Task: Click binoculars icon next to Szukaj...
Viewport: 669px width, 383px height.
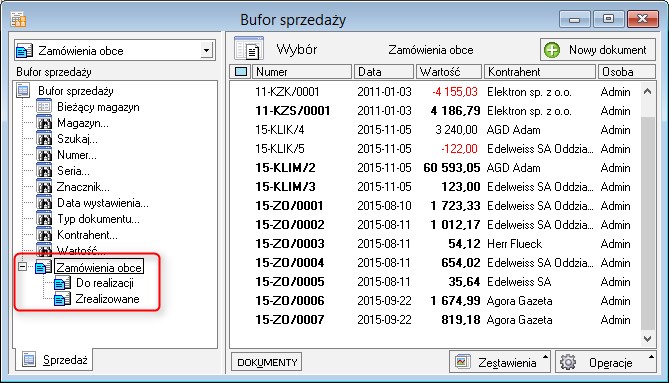Action: point(44,139)
